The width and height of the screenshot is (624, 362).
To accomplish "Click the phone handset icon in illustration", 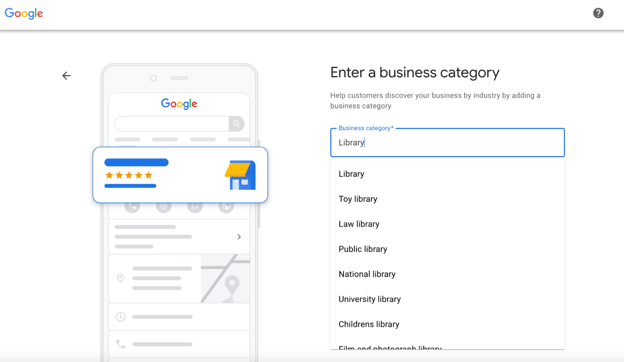I will pos(120,344).
